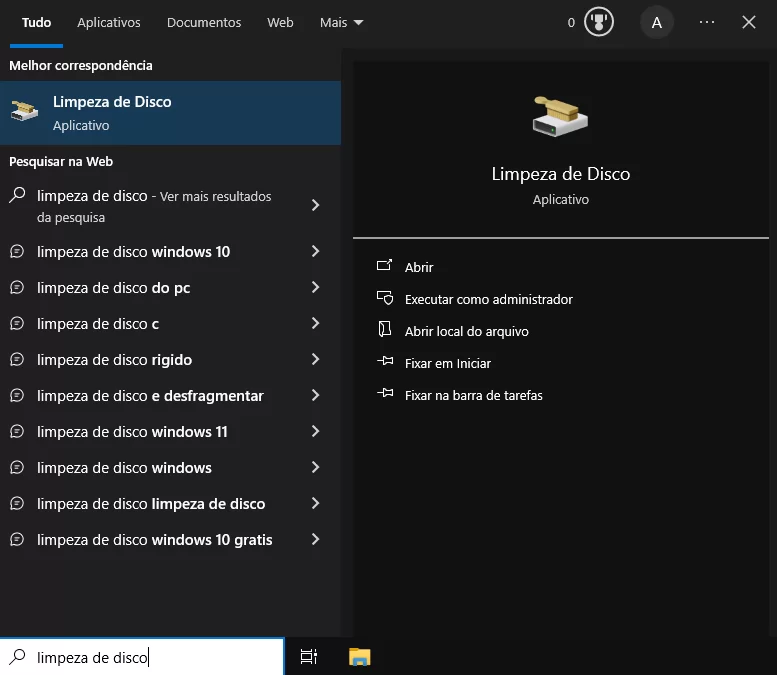Expand arrow for limpeza de disco windows 11
The width and height of the screenshot is (777, 675).
point(315,431)
